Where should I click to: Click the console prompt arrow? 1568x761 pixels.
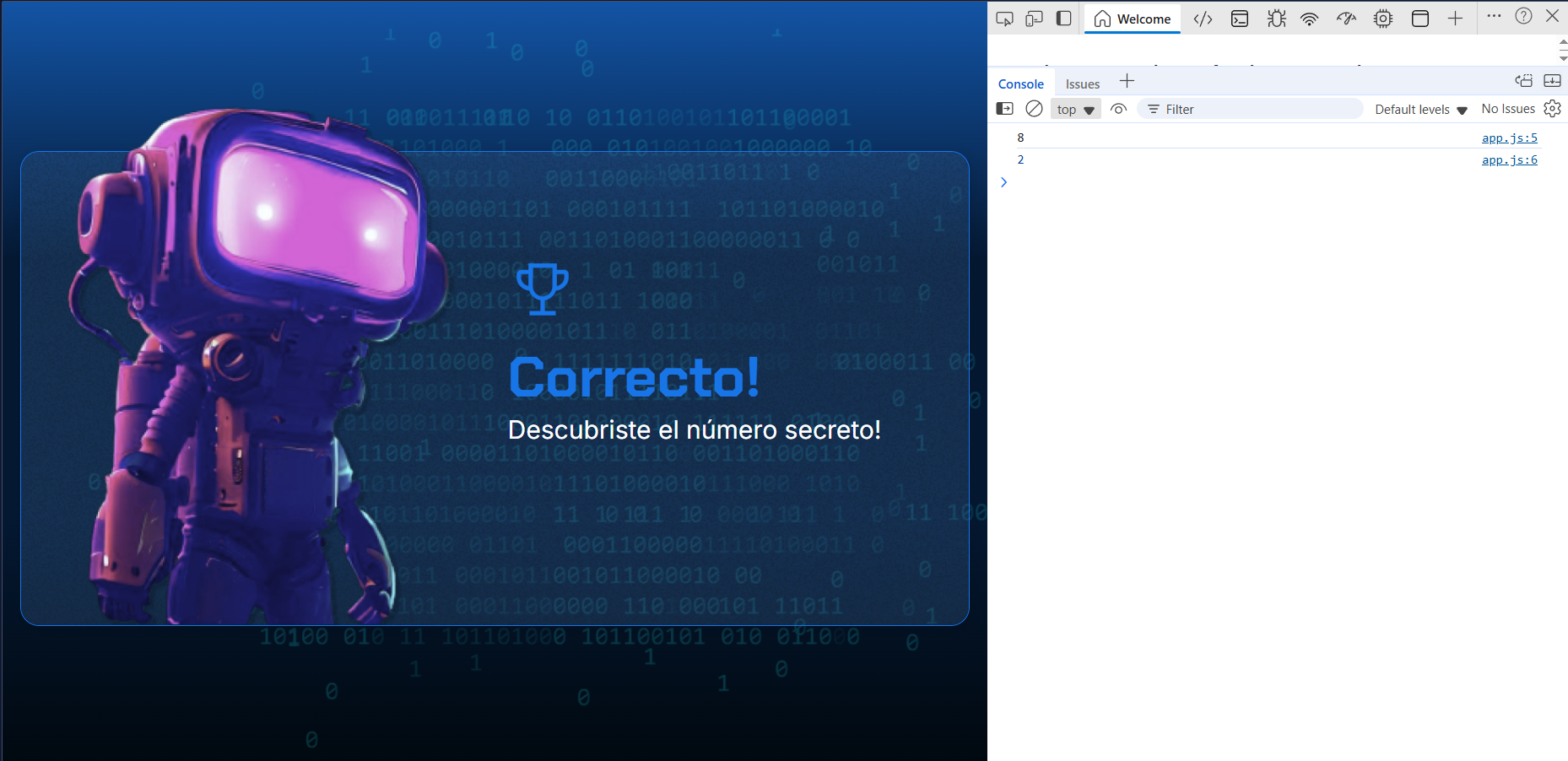coord(1003,182)
